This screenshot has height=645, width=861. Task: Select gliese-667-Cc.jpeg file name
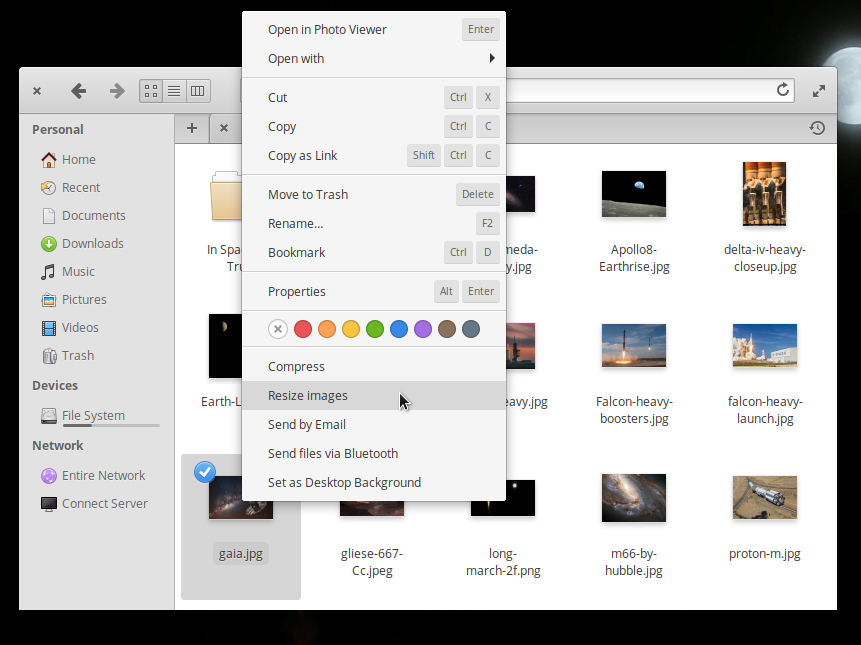click(x=372, y=562)
